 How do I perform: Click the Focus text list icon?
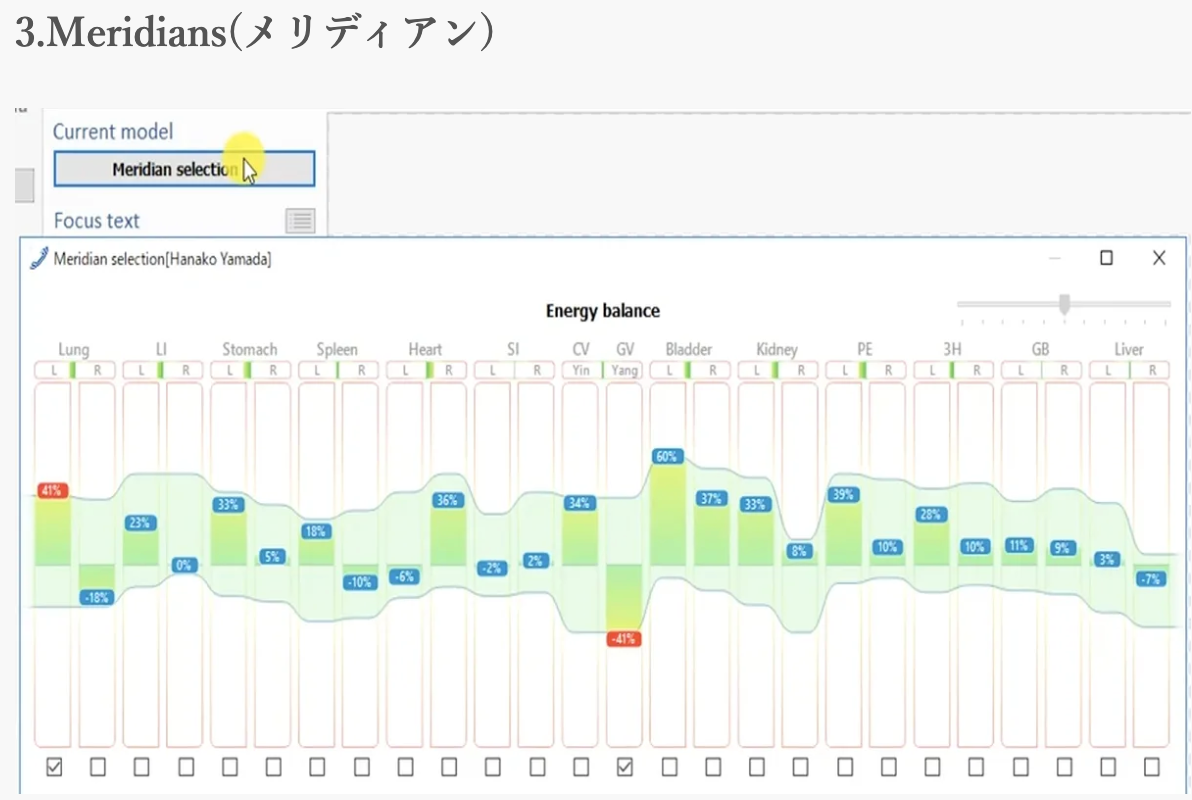[300, 220]
